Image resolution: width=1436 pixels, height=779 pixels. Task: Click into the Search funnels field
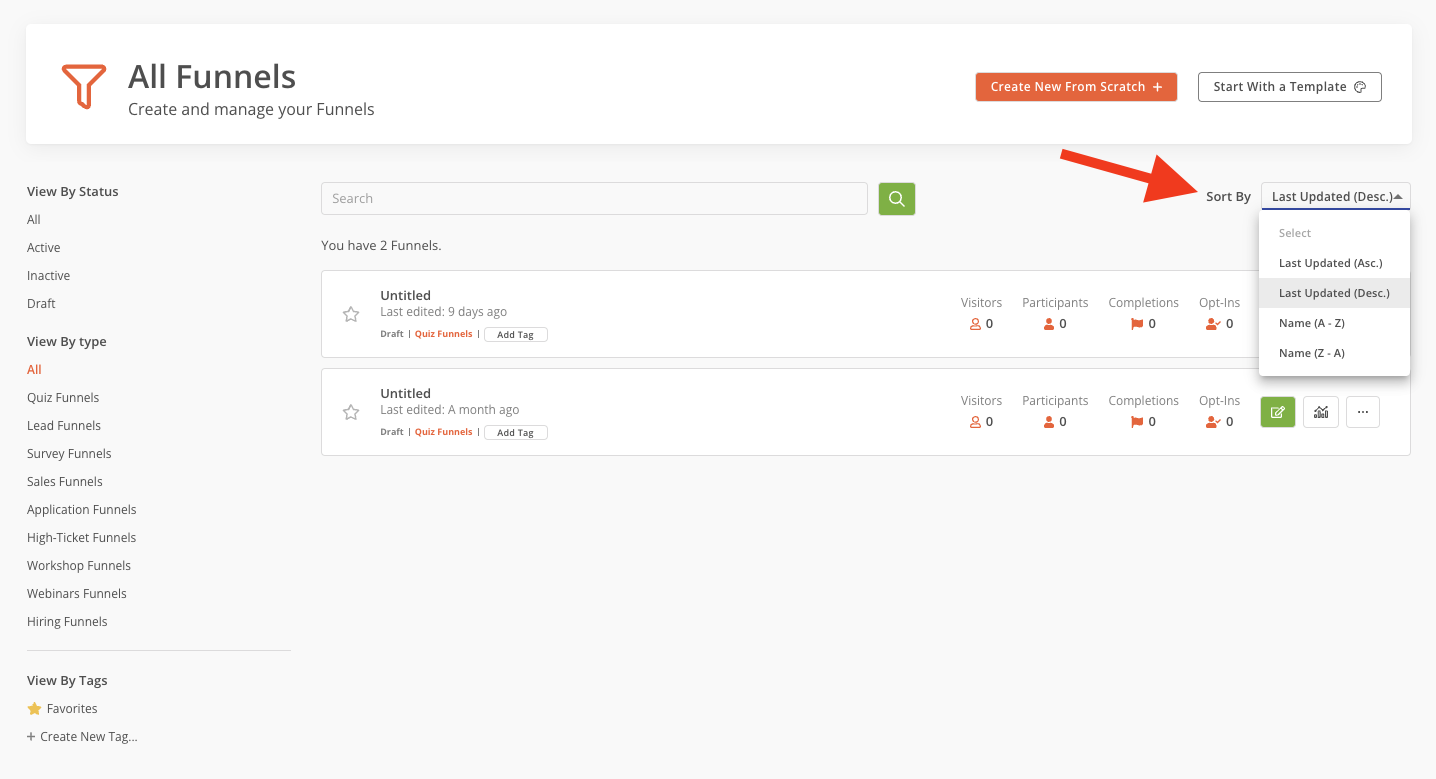click(594, 198)
